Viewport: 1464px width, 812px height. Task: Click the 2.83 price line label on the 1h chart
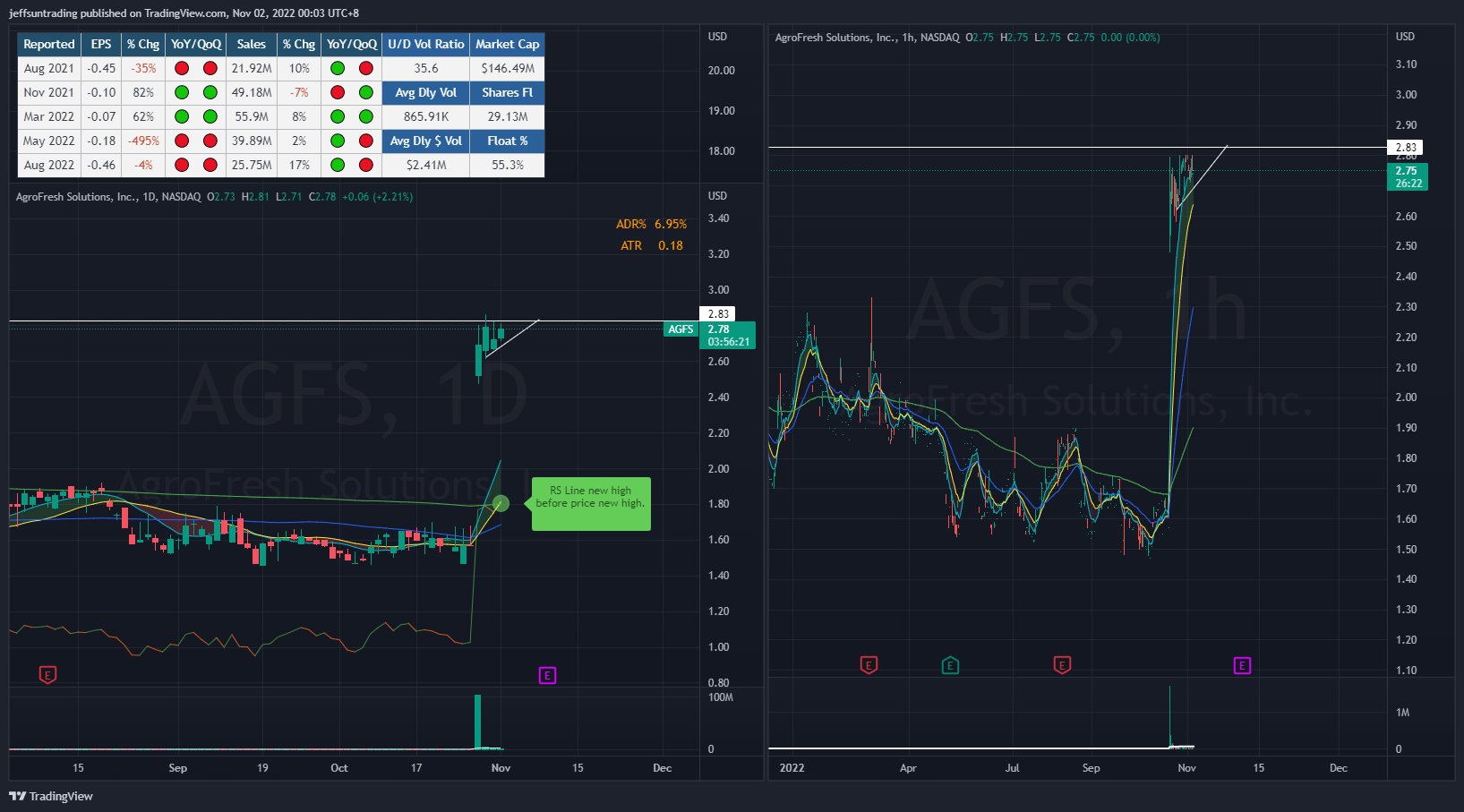[1406, 148]
